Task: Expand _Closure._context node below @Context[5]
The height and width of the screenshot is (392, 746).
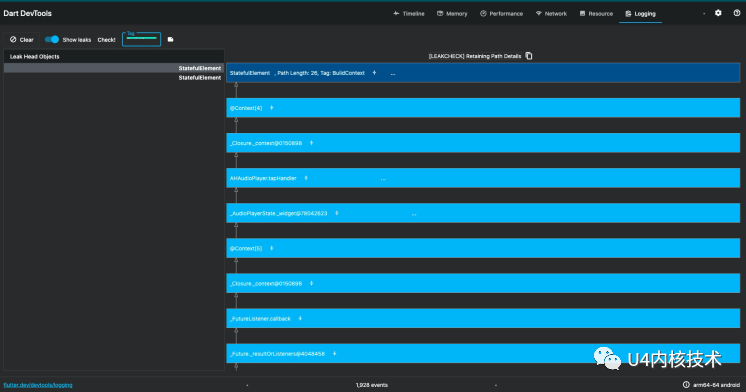Action: coord(312,283)
